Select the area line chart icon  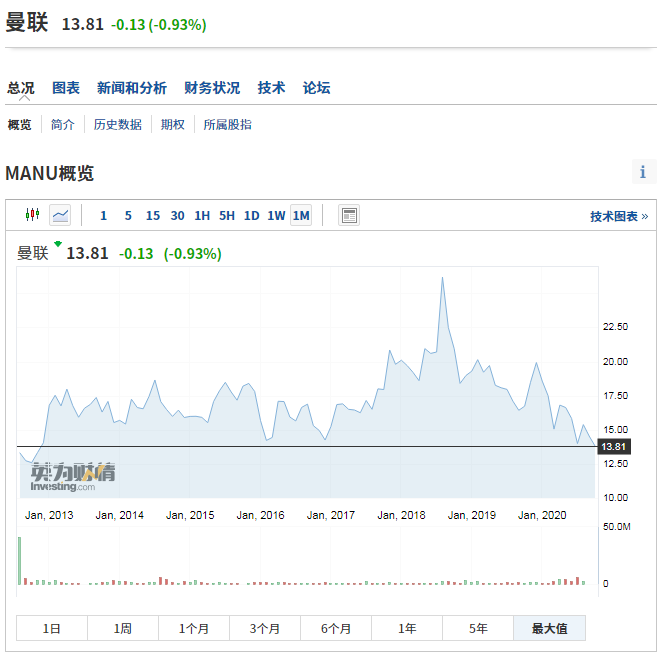61,215
